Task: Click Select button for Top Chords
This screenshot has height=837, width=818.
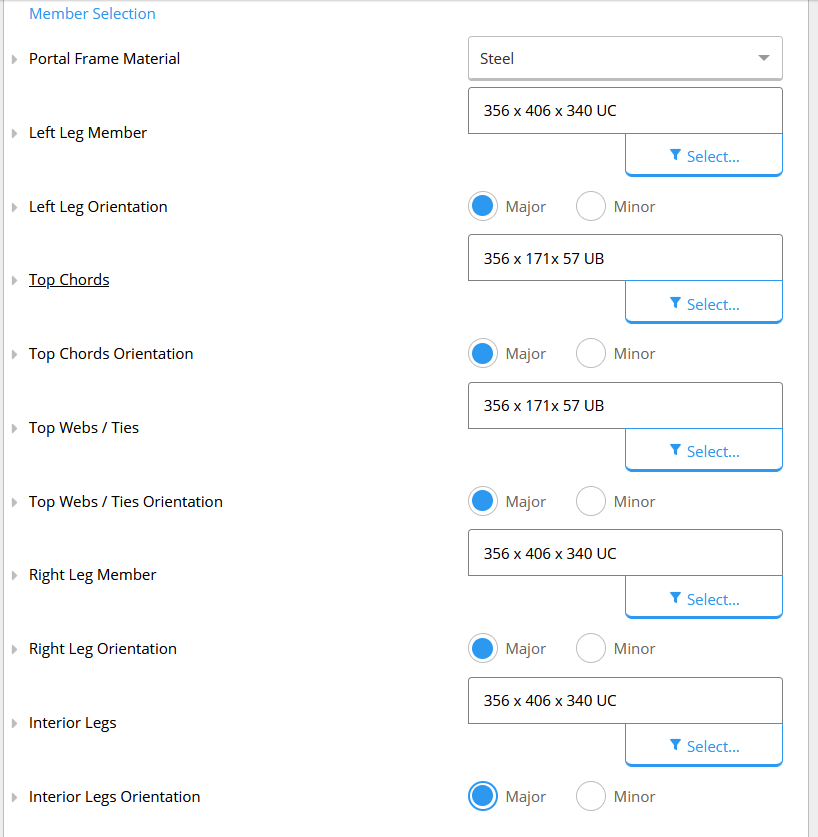Action: 704,303
